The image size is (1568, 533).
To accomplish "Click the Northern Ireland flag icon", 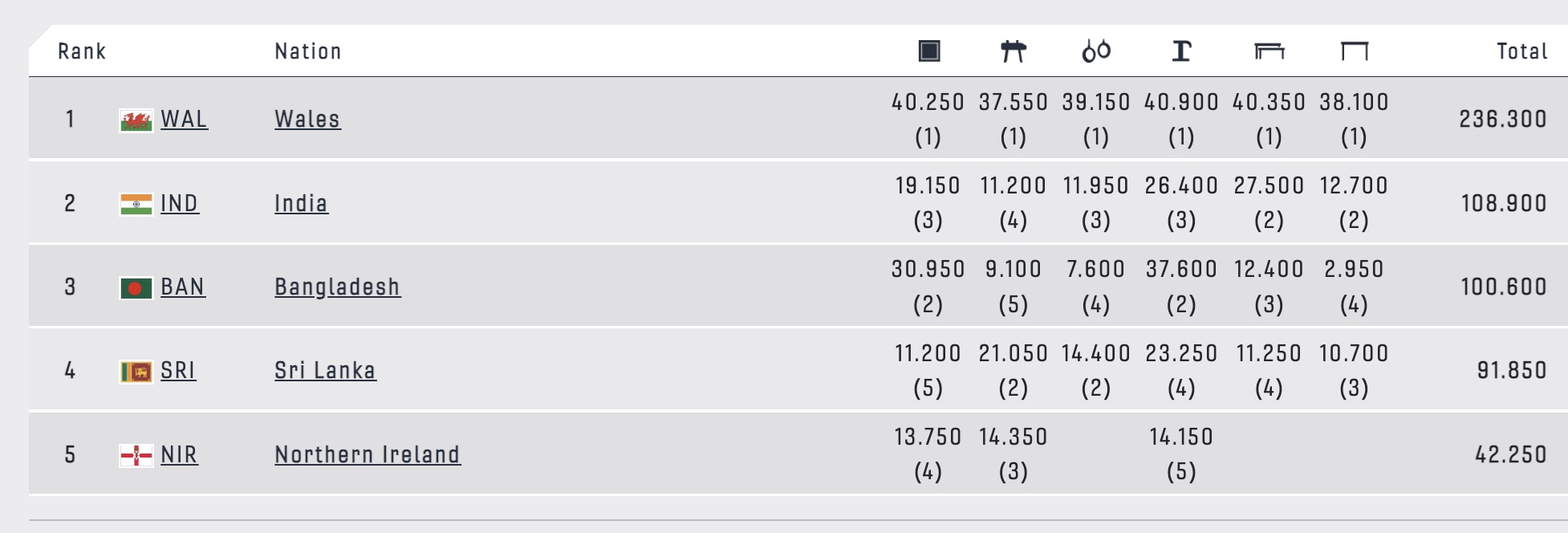I will 136,456.
